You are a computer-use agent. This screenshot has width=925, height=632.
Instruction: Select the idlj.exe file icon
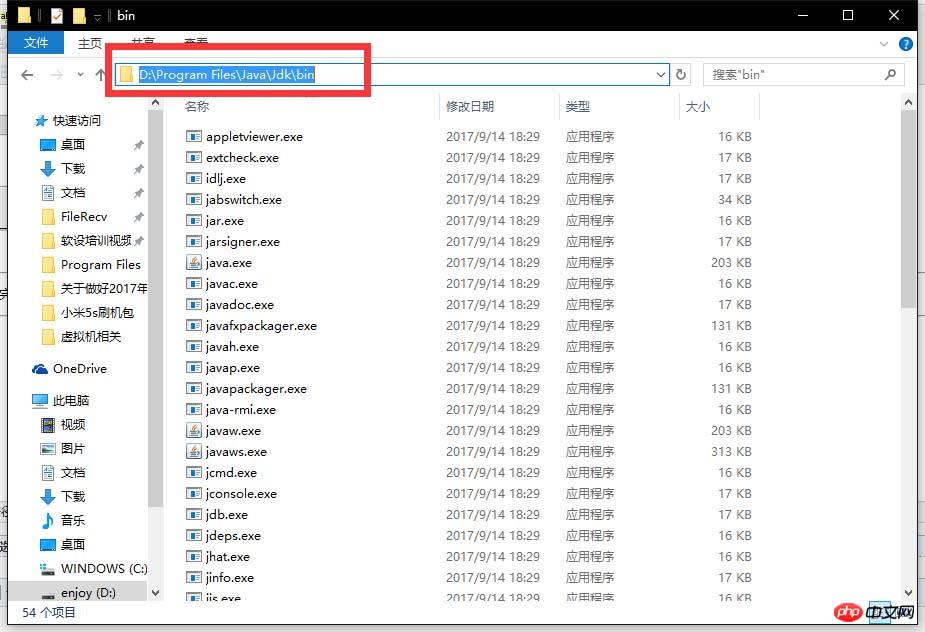tap(193, 178)
